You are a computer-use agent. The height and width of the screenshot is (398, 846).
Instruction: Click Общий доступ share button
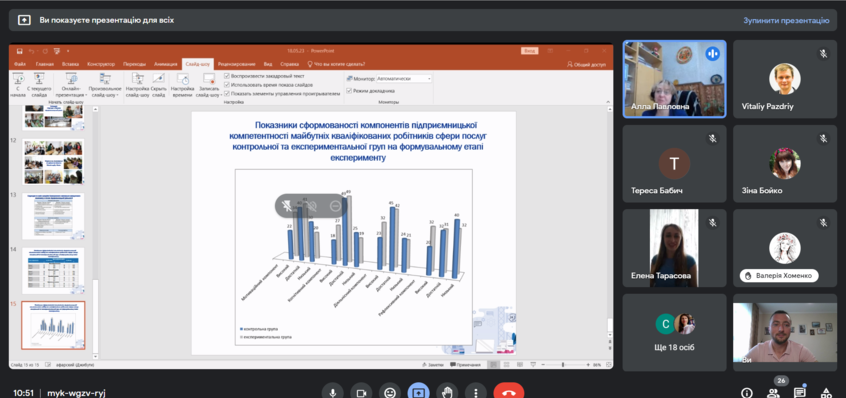coord(586,64)
